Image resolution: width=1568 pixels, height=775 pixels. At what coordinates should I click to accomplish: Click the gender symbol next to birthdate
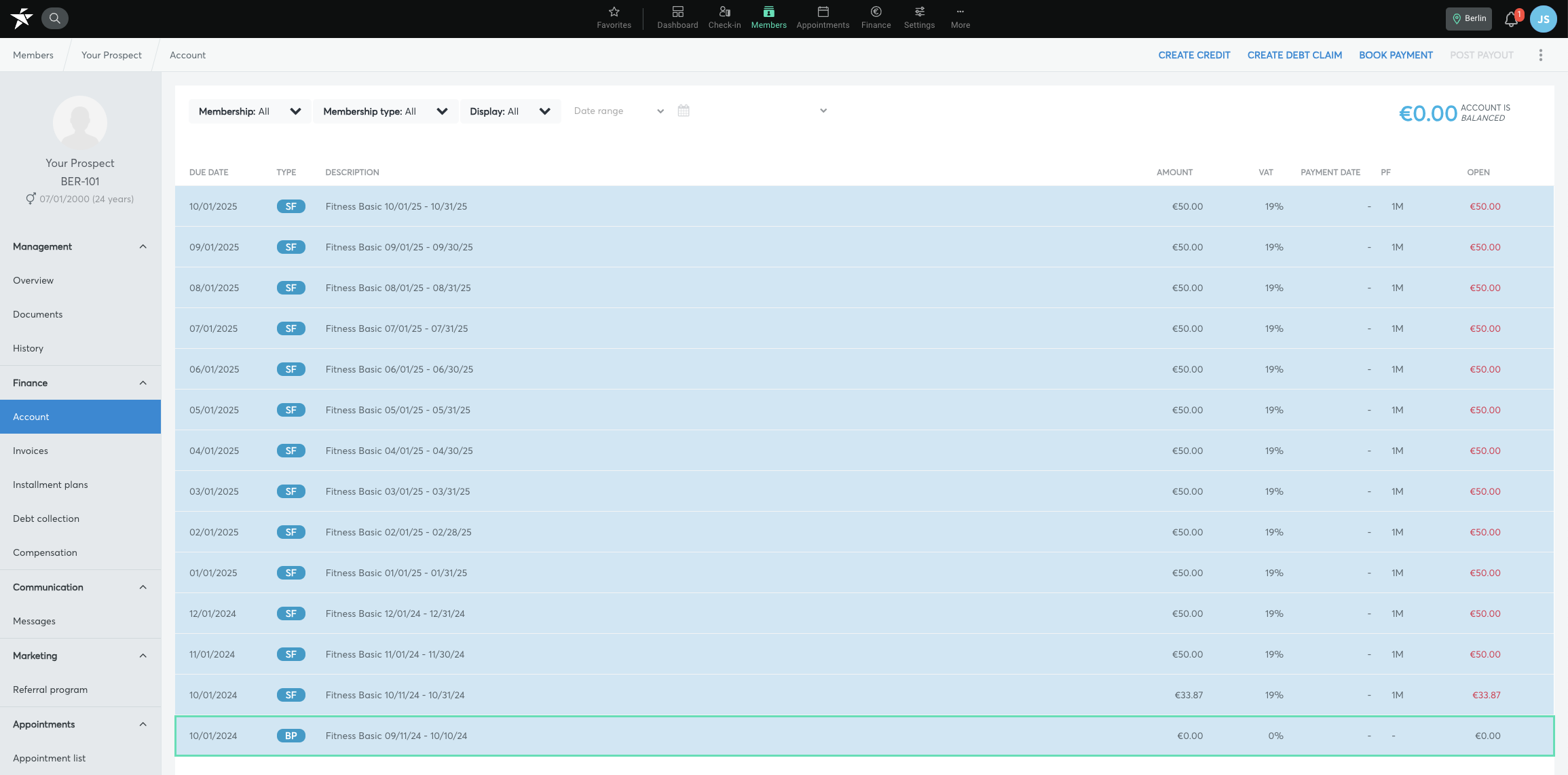click(31, 199)
